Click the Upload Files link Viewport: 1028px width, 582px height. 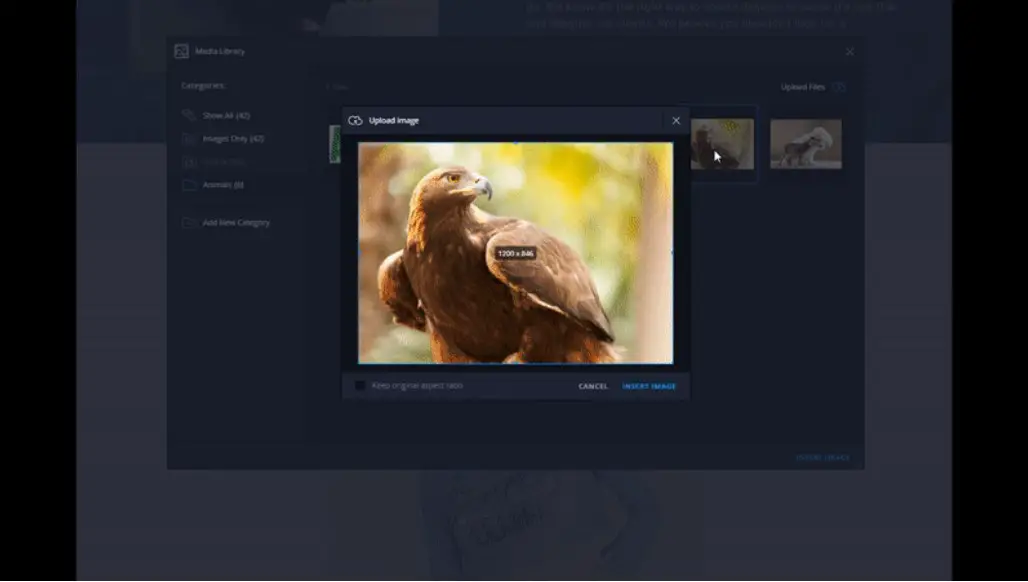tap(802, 88)
